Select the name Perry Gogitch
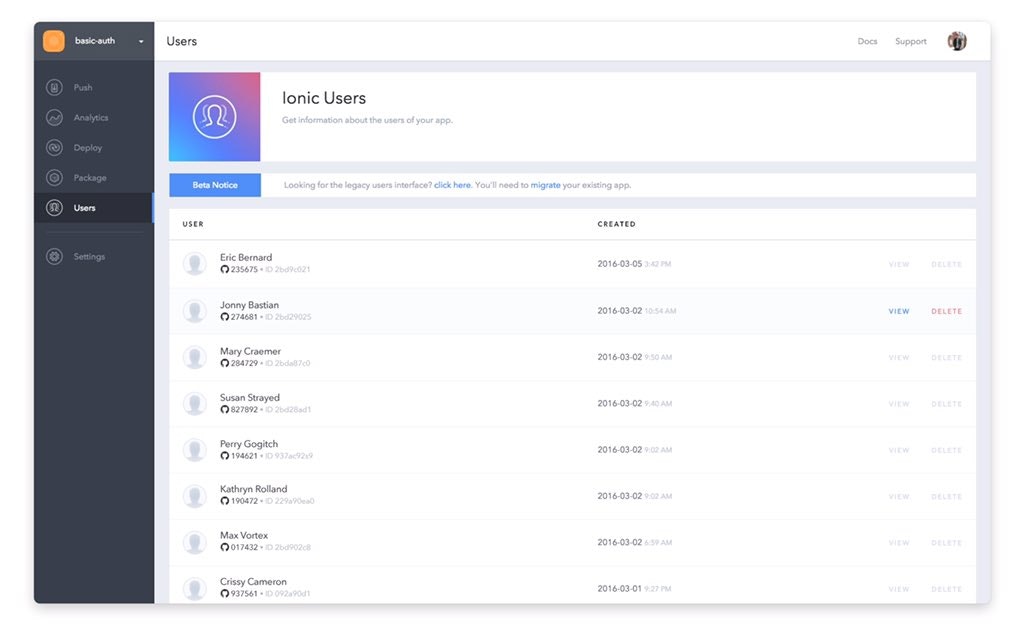 (249, 444)
